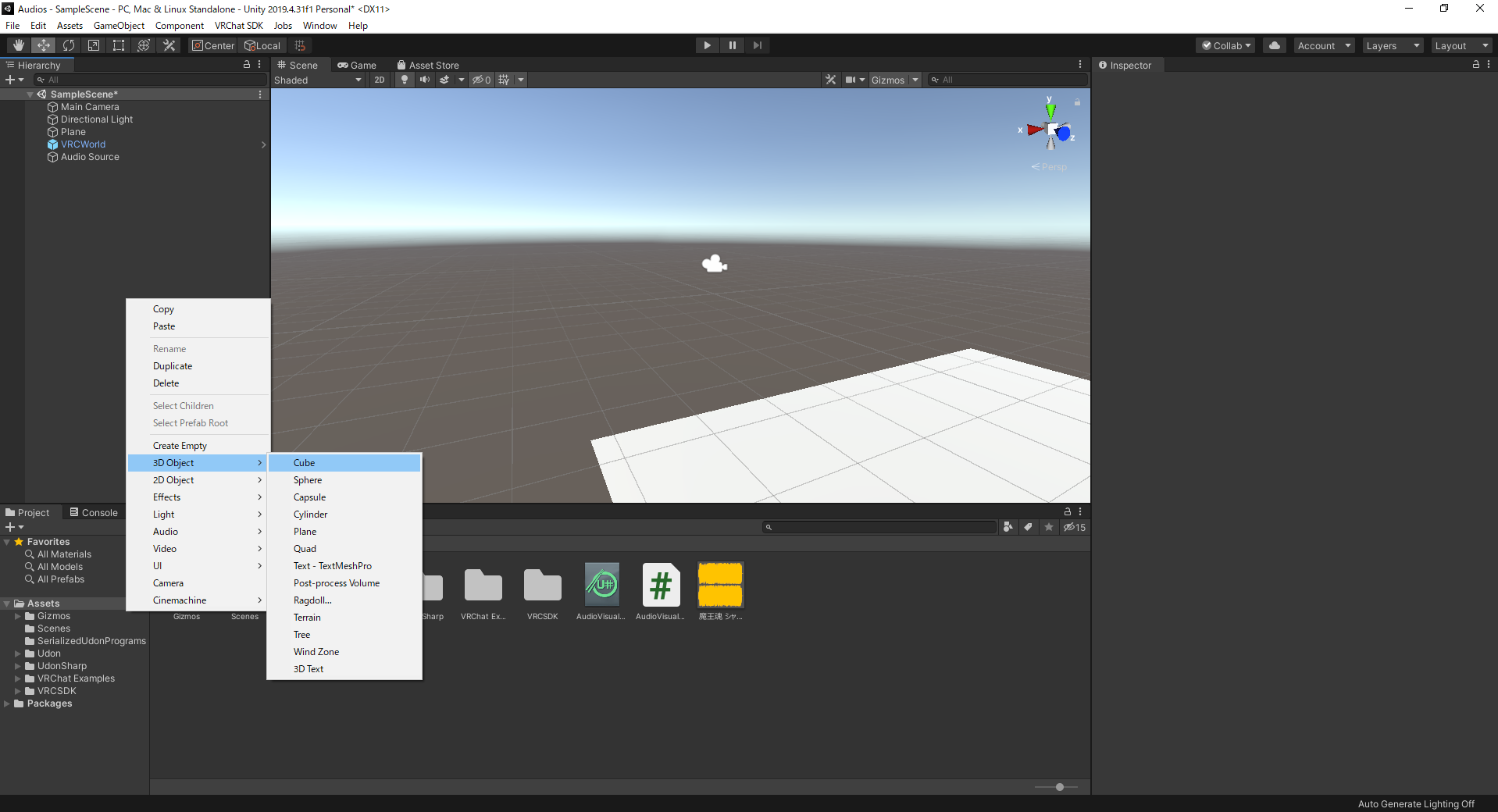Select Main Camera in the Hierarchy

(x=90, y=107)
